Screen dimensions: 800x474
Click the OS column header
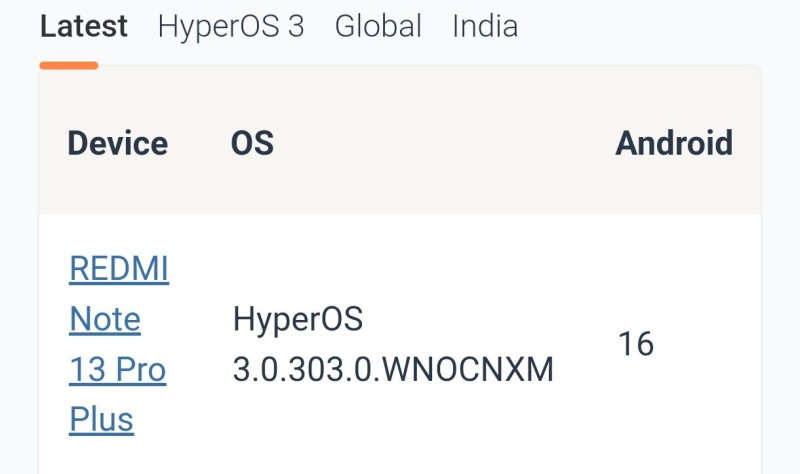point(252,143)
